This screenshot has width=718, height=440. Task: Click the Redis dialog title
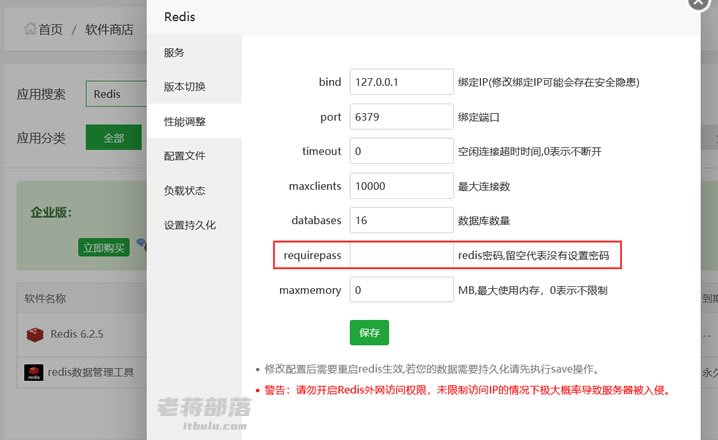click(180, 17)
